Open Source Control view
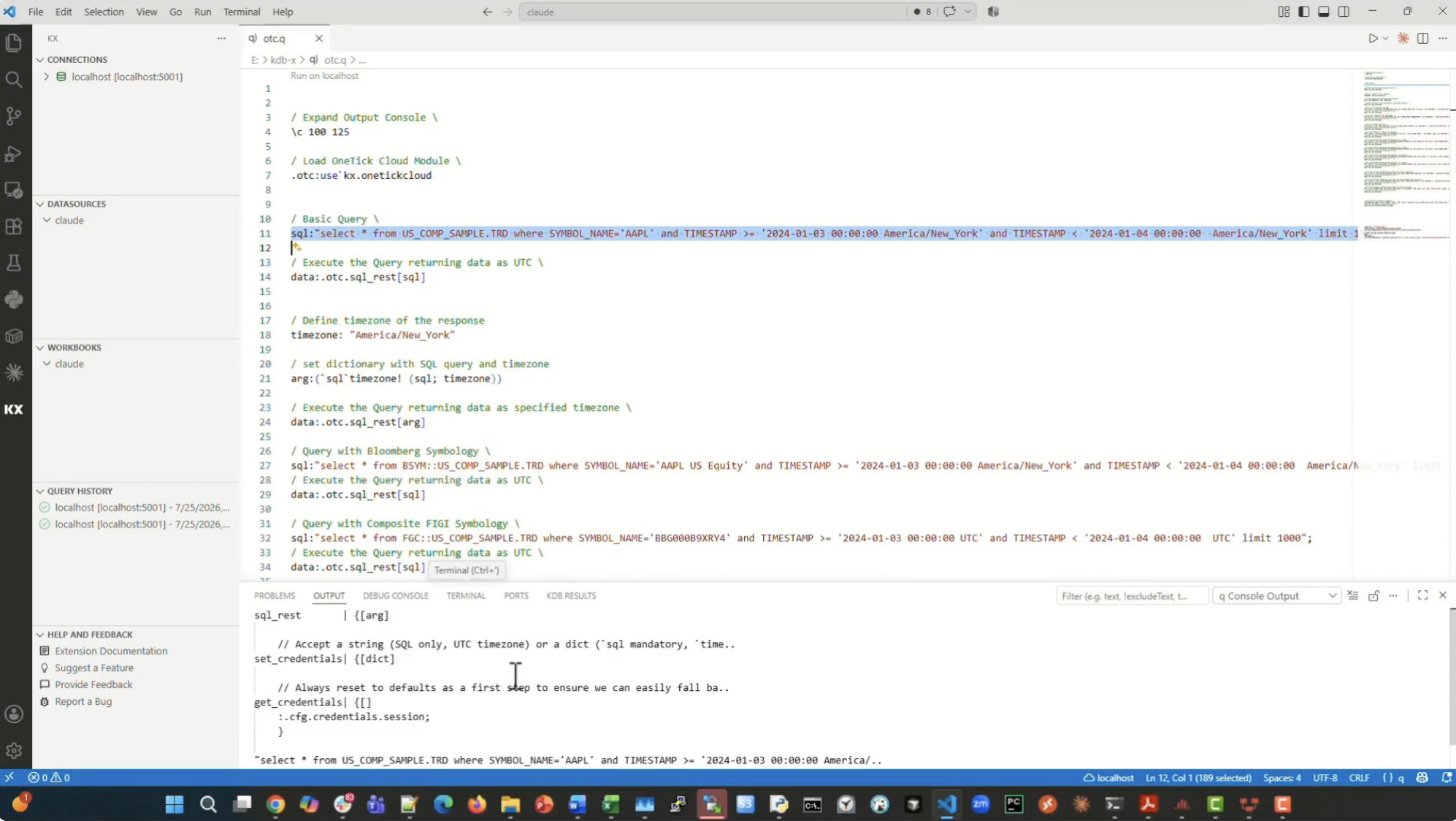Viewport: 1456px width, 821px height. pyautogui.click(x=14, y=116)
